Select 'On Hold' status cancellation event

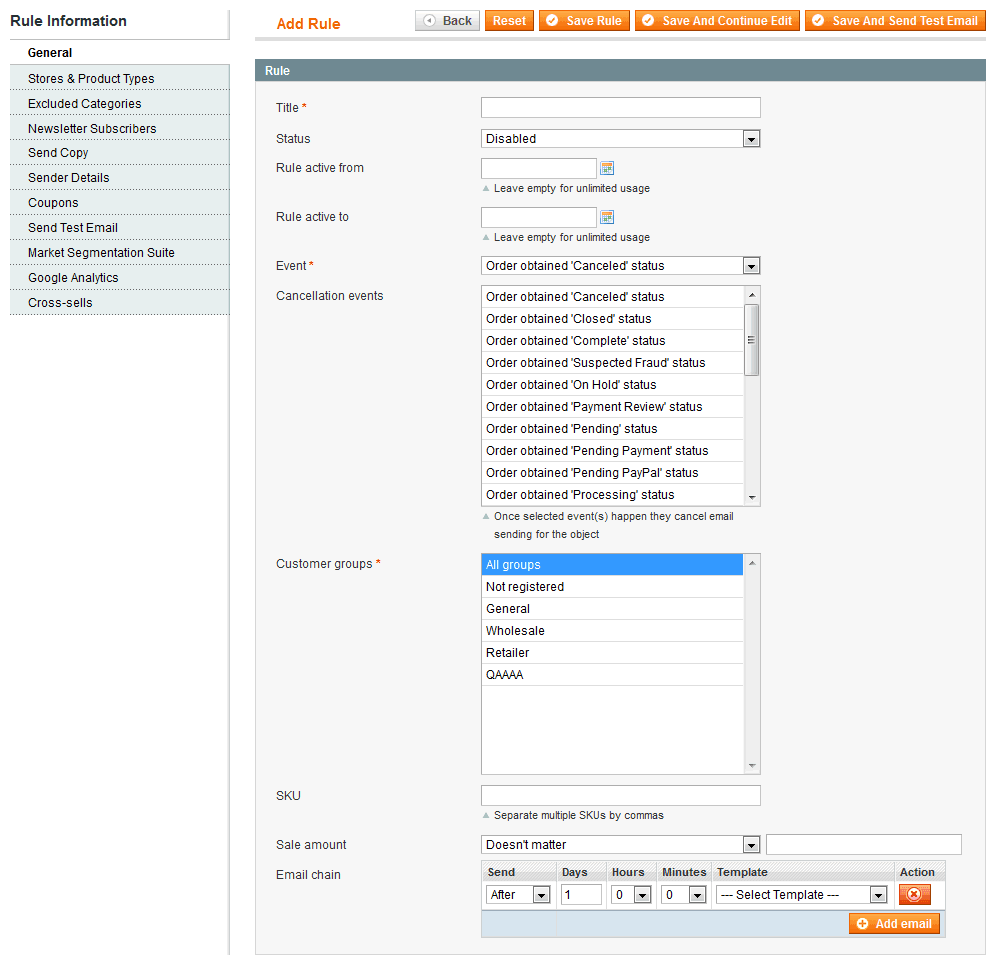612,385
